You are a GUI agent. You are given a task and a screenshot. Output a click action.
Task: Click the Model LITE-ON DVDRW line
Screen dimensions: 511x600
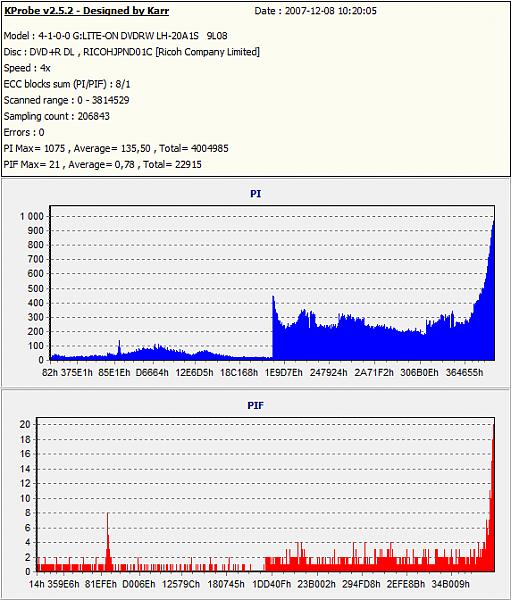point(116,36)
